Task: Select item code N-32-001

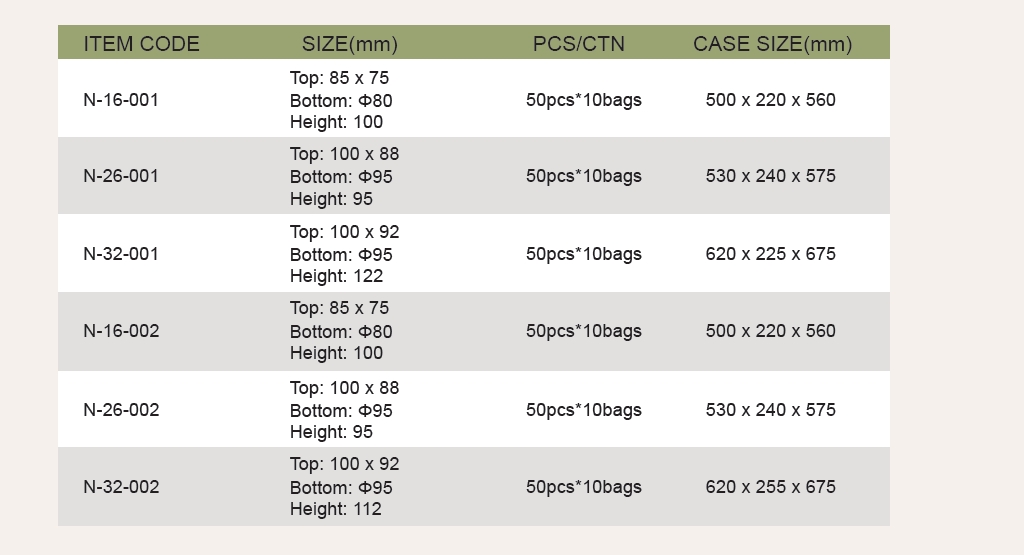Action: coord(121,254)
